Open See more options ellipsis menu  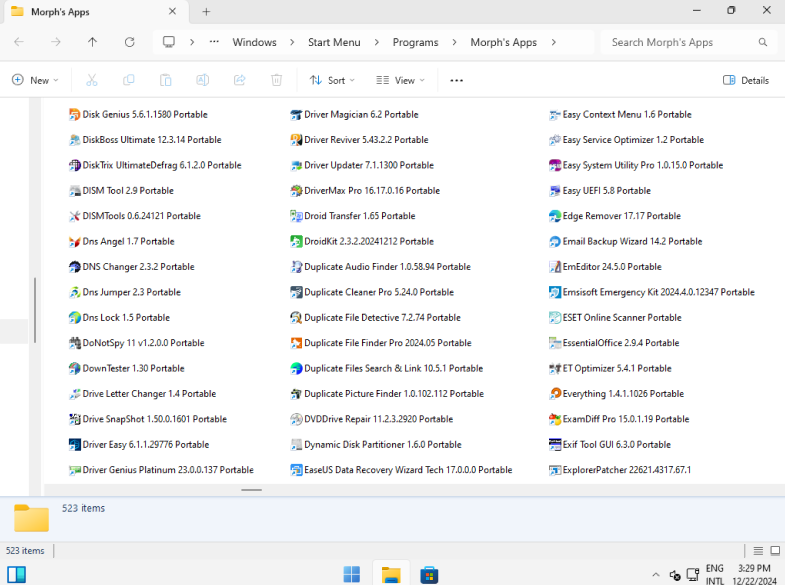pos(457,80)
